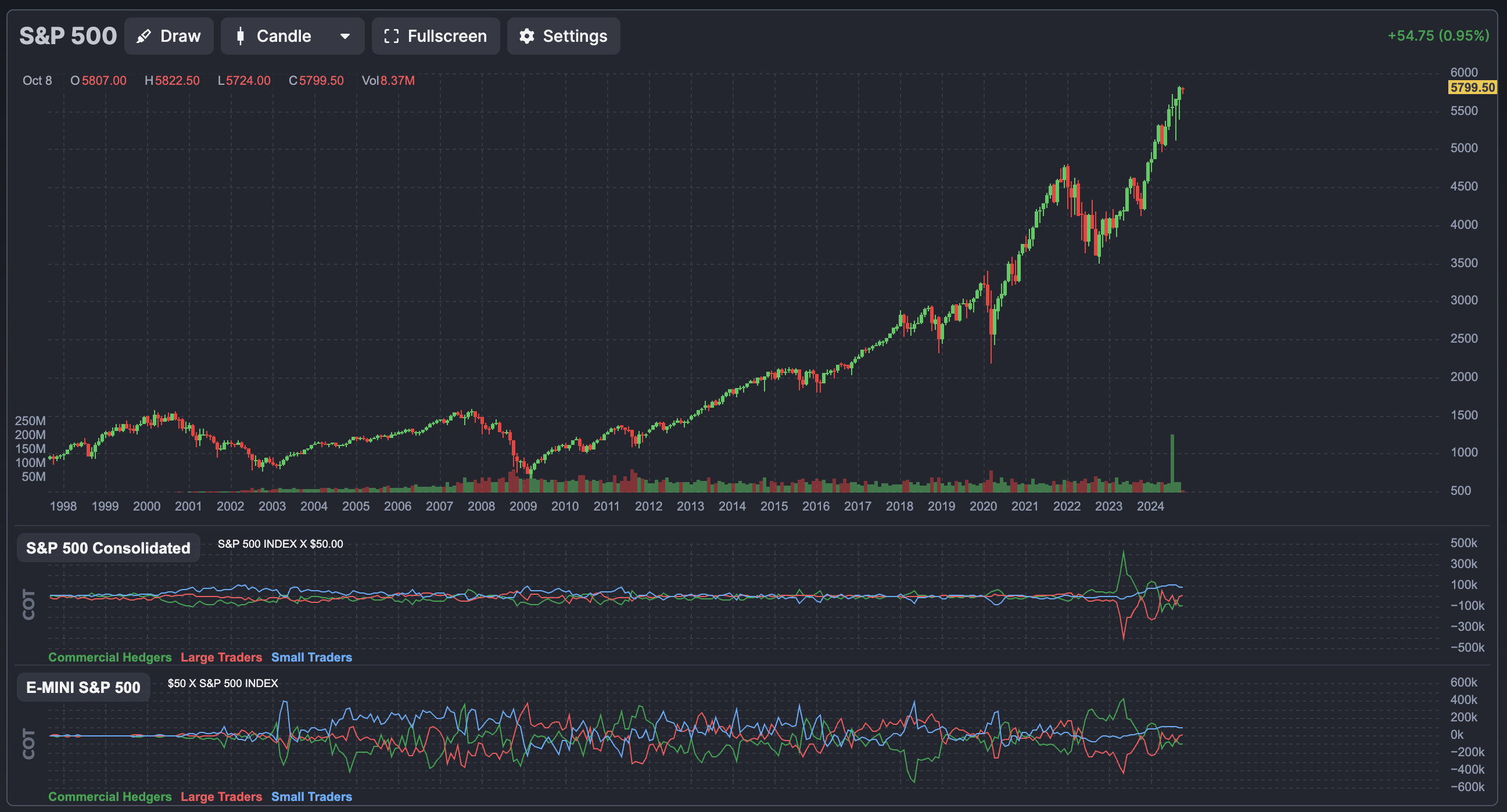Enter Fullscreen mode via text label
1507x812 pixels.
(447, 36)
